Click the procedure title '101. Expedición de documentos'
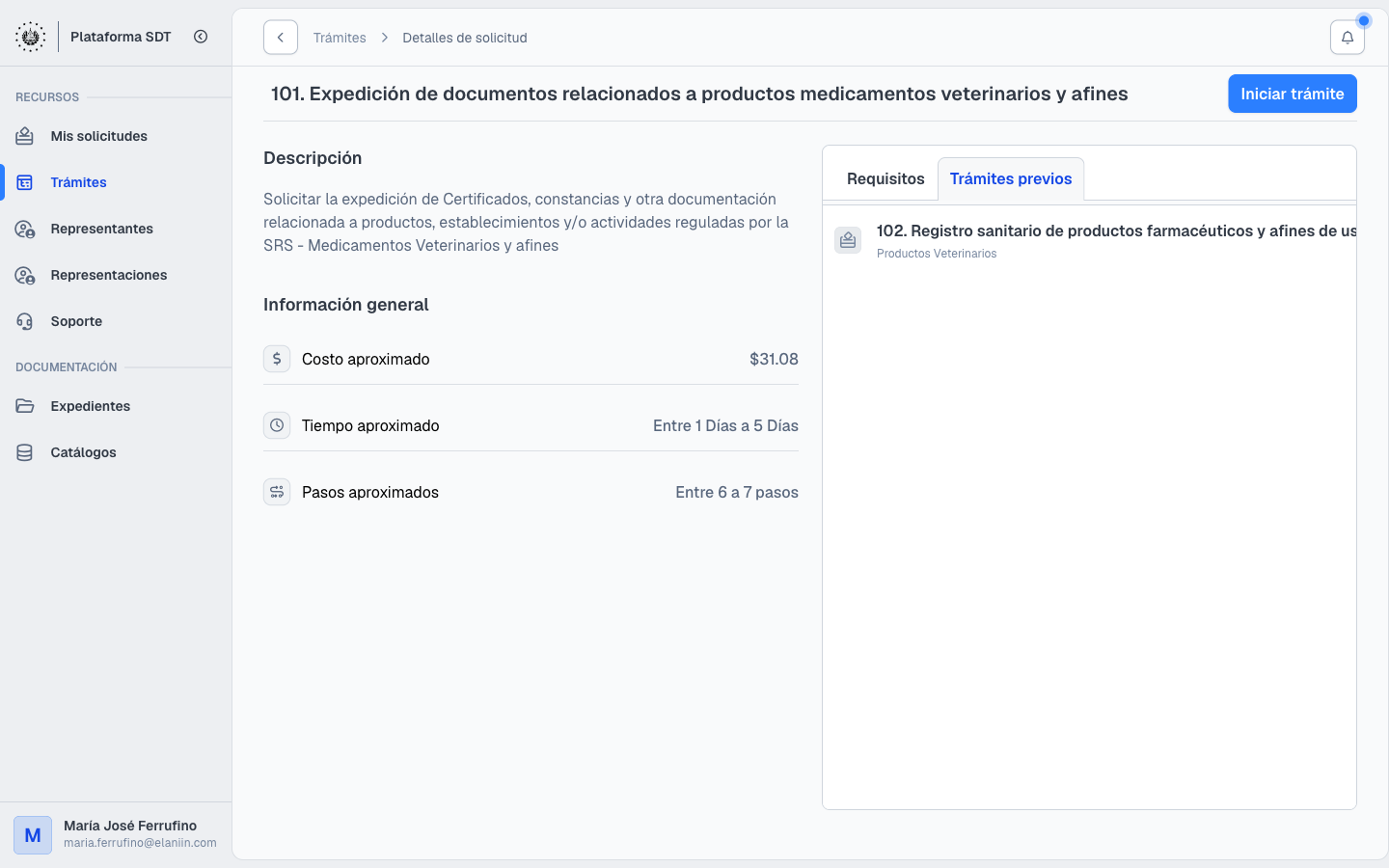This screenshot has width=1389, height=868. pos(699,94)
